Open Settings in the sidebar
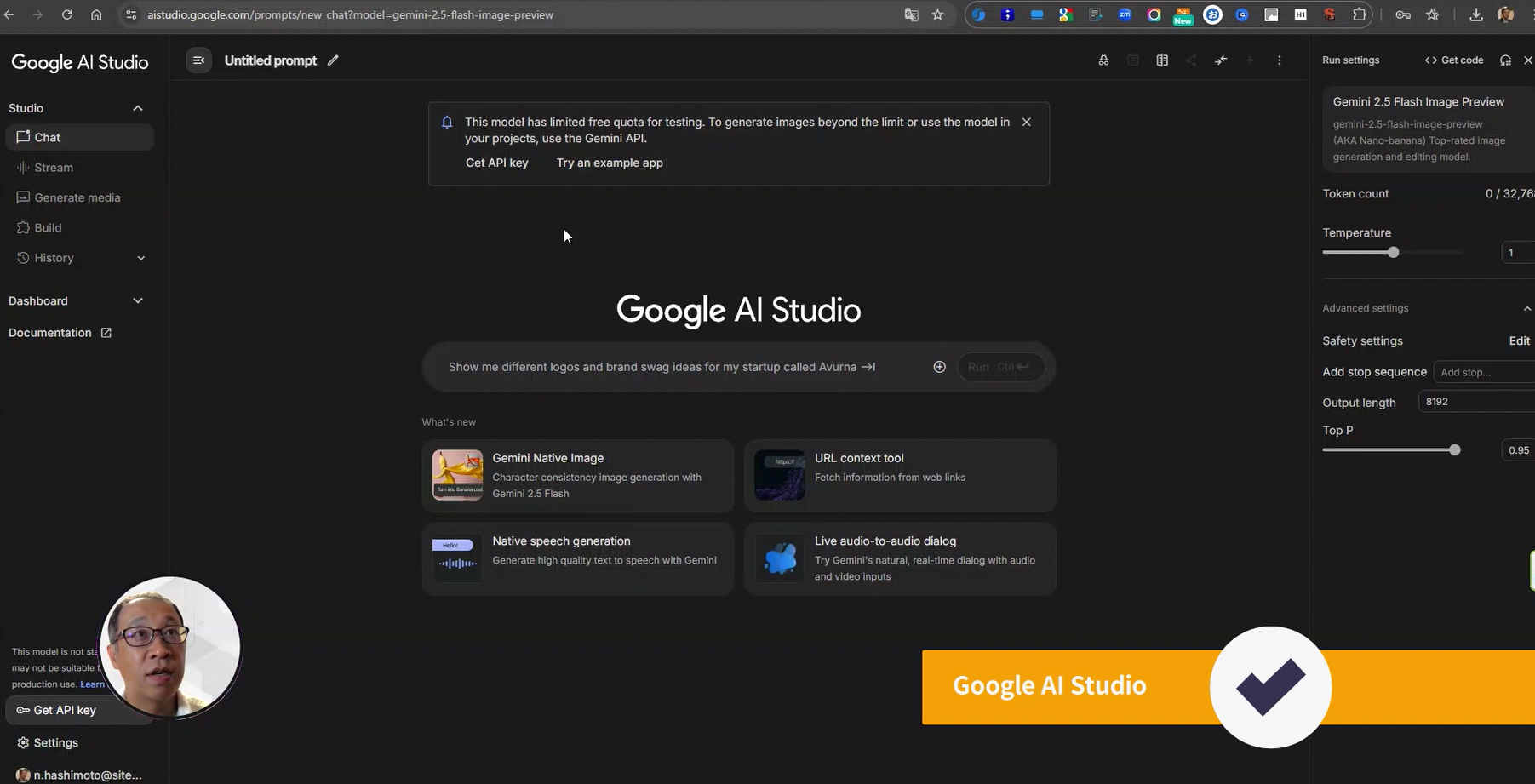The width and height of the screenshot is (1535, 784). pyautogui.click(x=79, y=742)
